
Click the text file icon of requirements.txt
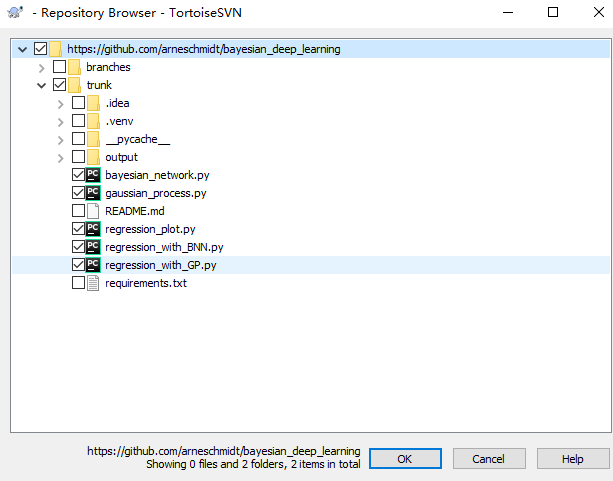[93, 283]
